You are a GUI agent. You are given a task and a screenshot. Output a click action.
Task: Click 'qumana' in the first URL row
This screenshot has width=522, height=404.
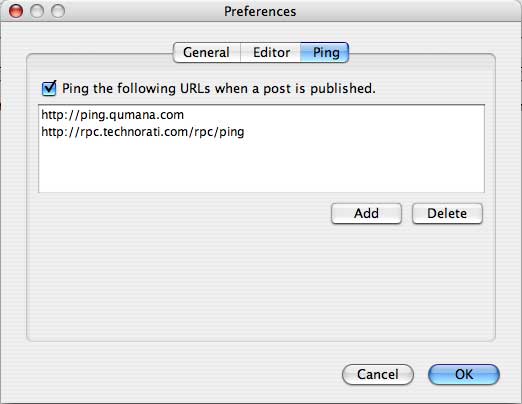tap(133, 115)
